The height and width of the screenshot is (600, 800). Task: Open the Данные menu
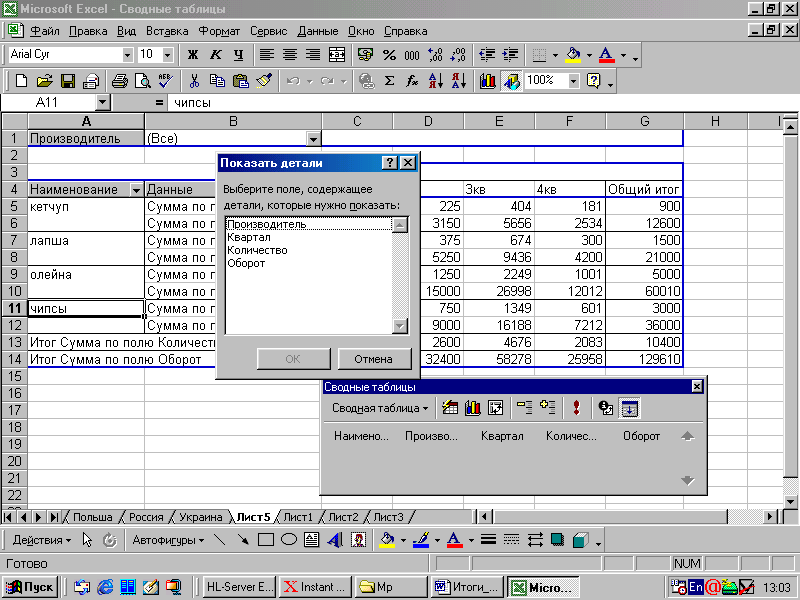[317, 31]
